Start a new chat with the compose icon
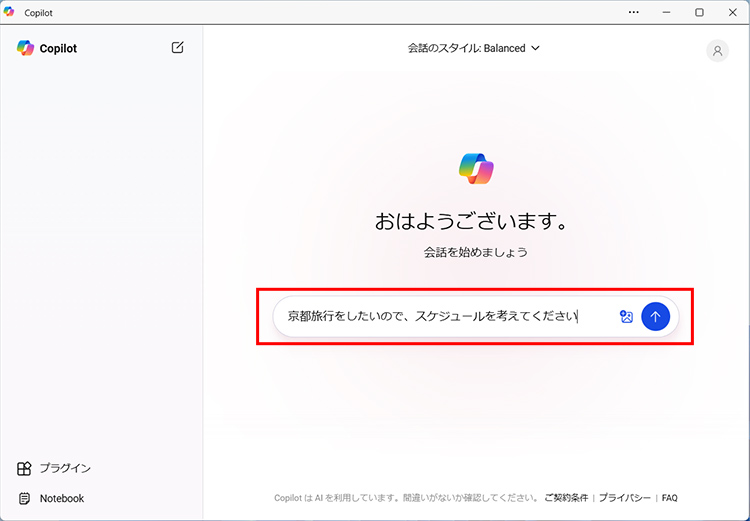Viewport: 750px width, 521px height. (177, 47)
